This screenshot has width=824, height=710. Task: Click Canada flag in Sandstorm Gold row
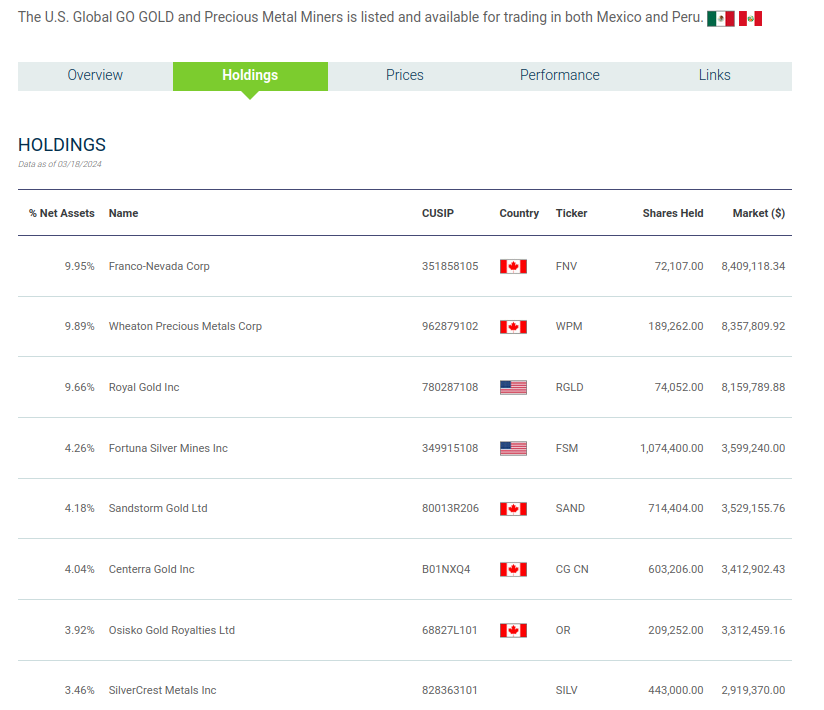(x=513, y=509)
